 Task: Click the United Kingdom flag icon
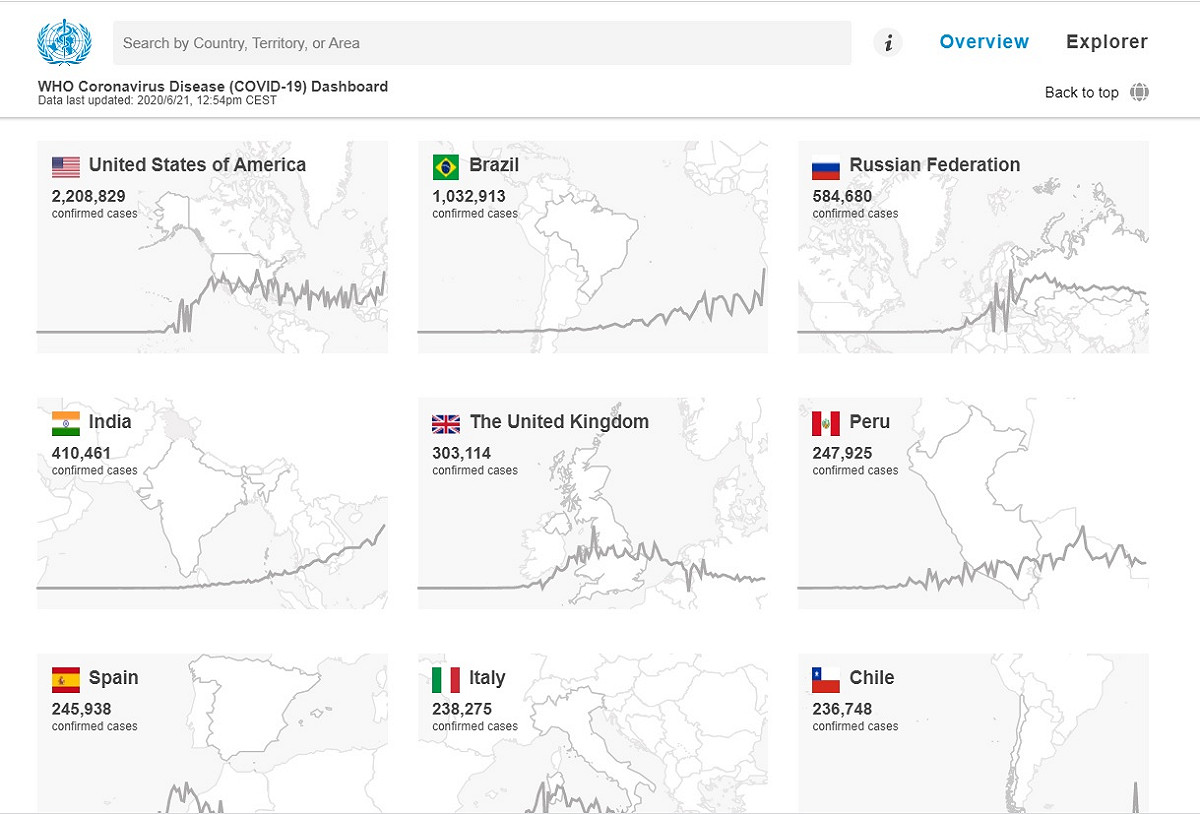coord(446,423)
